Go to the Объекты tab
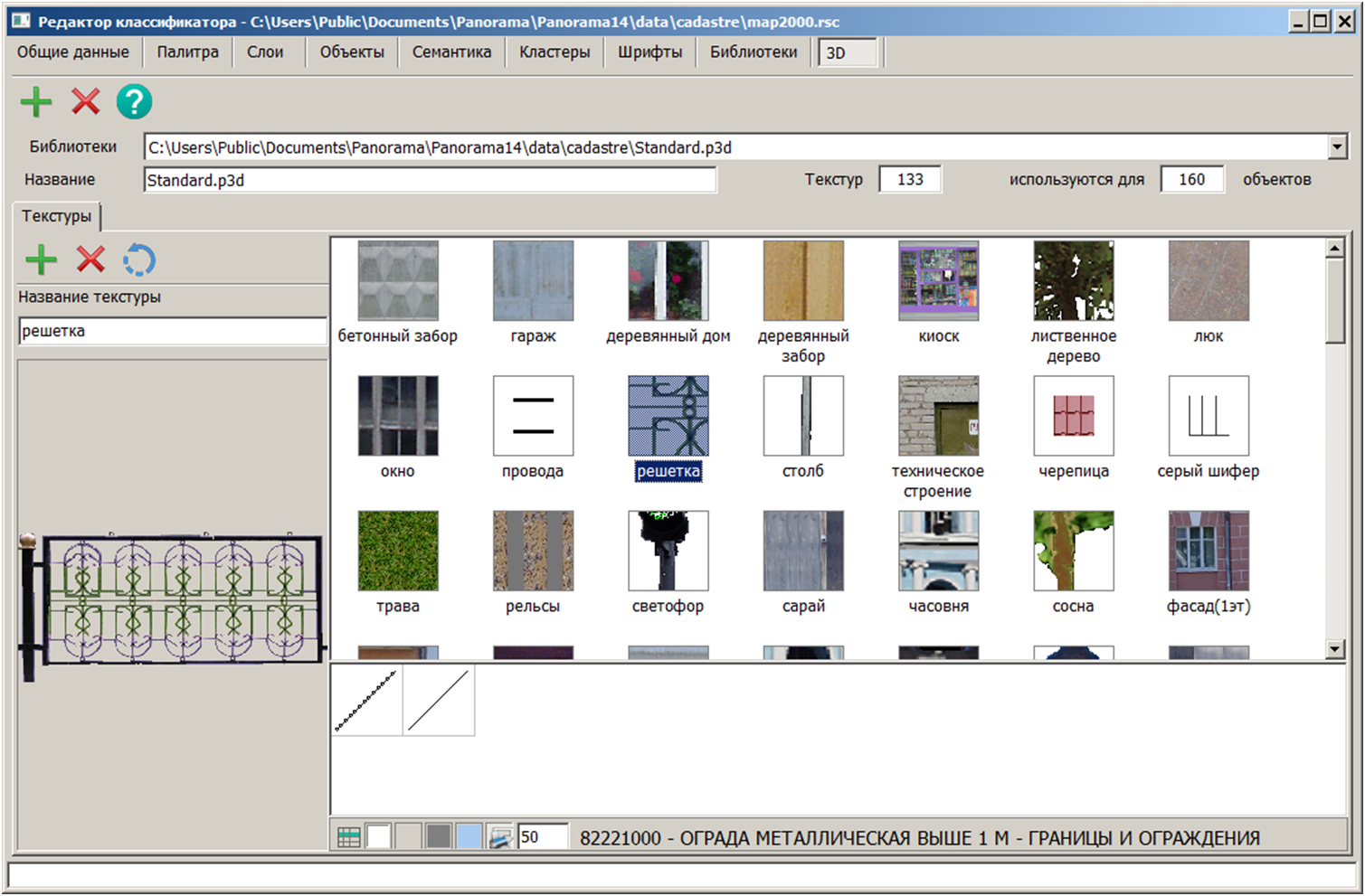This screenshot has width=1365, height=896. pos(352,52)
